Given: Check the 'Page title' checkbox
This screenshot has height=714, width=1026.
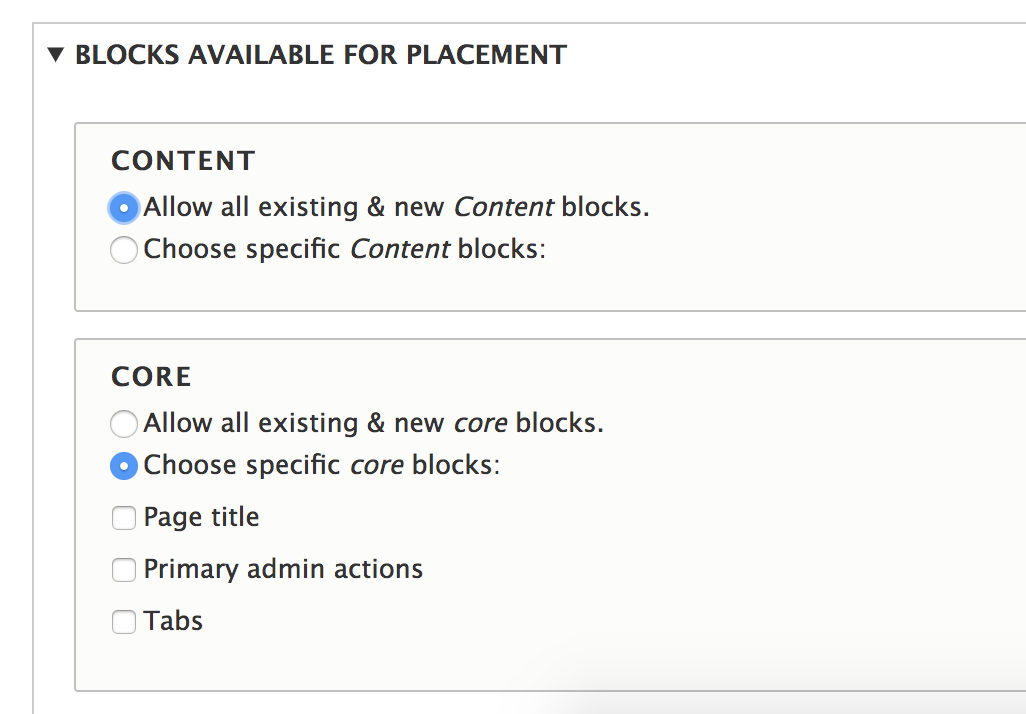Looking at the screenshot, I should [123, 517].
